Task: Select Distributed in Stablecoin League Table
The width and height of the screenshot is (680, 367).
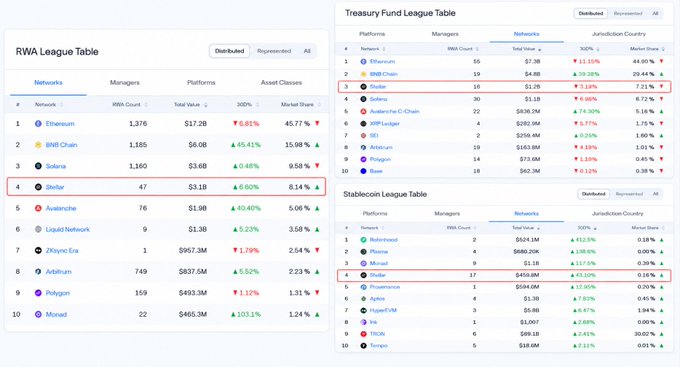Action: pyautogui.click(x=594, y=194)
